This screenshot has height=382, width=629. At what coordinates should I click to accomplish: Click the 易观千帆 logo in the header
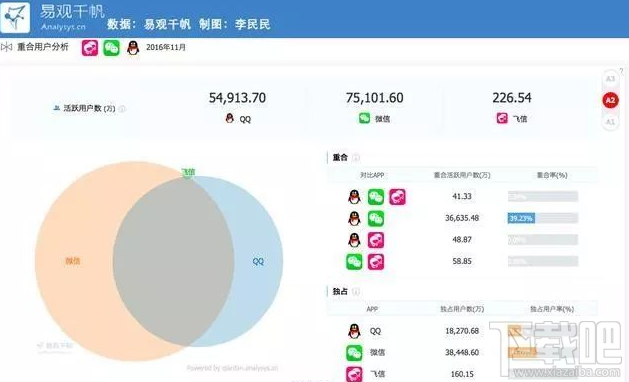15,17
